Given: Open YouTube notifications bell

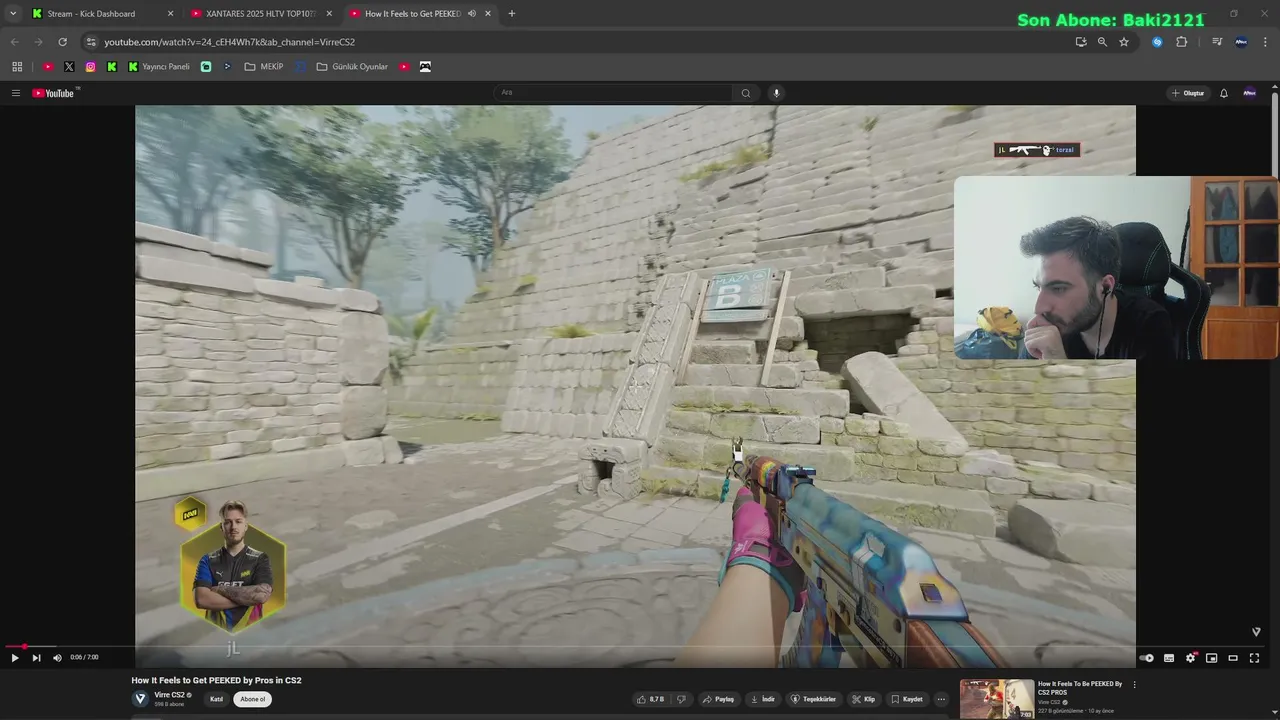Looking at the screenshot, I should tap(1223, 93).
